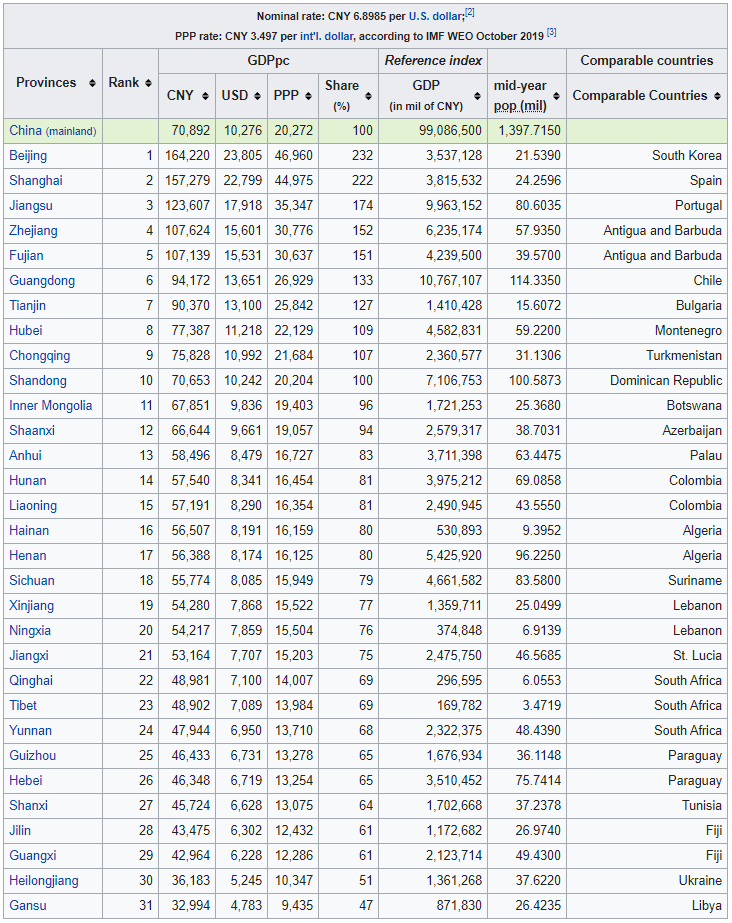The height and width of the screenshot is (923, 732).
Task: Sort by Share (%) column arrows
Action: (368, 96)
